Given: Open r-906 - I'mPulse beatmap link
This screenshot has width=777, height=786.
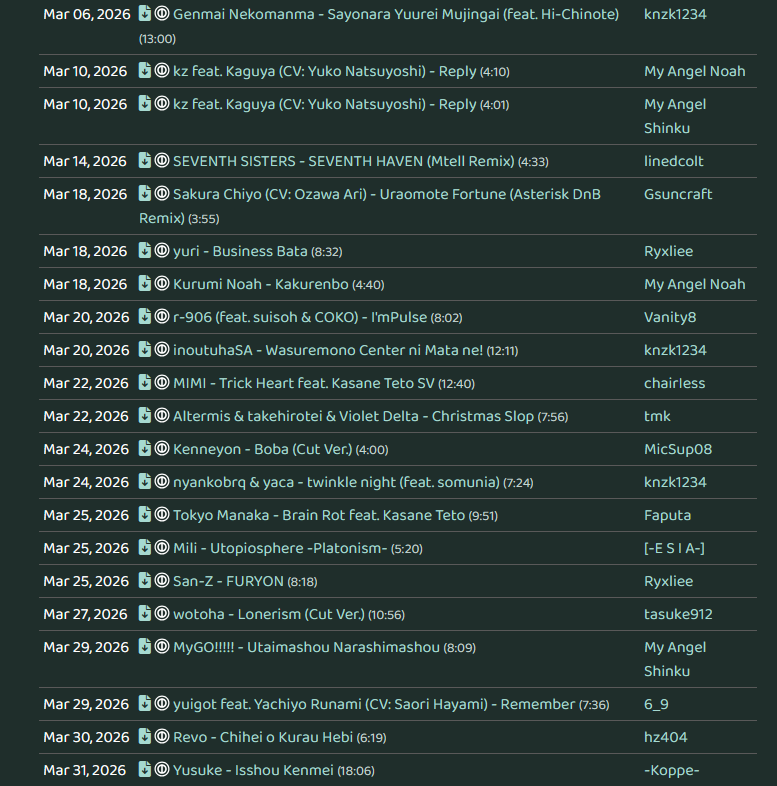Looking at the screenshot, I should point(300,317).
